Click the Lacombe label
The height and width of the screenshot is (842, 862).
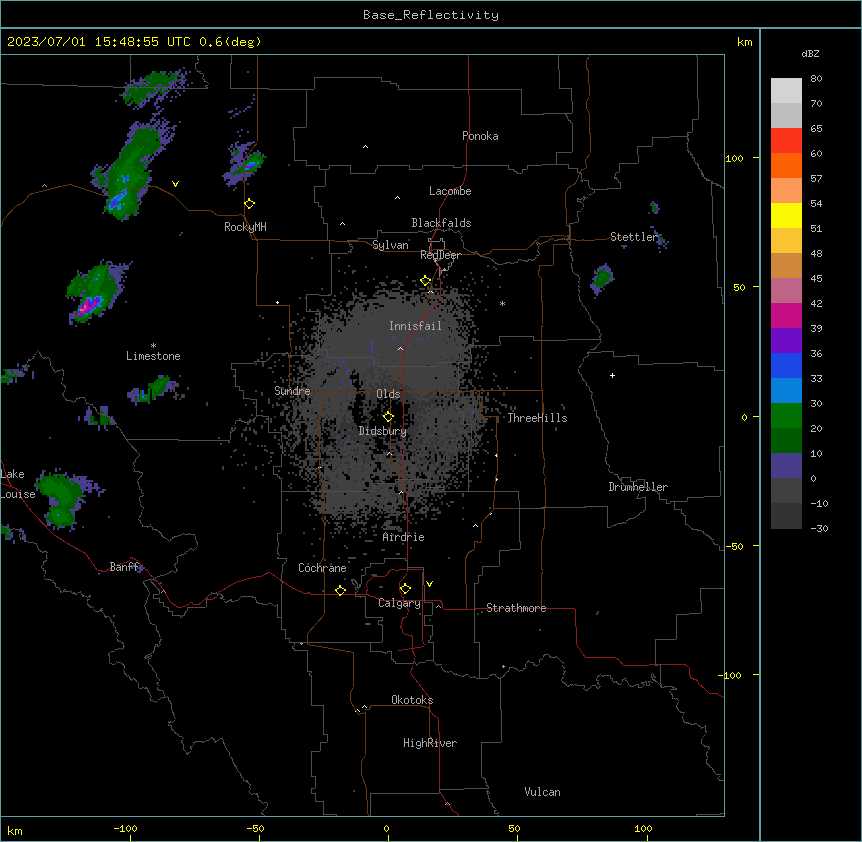pyautogui.click(x=450, y=191)
